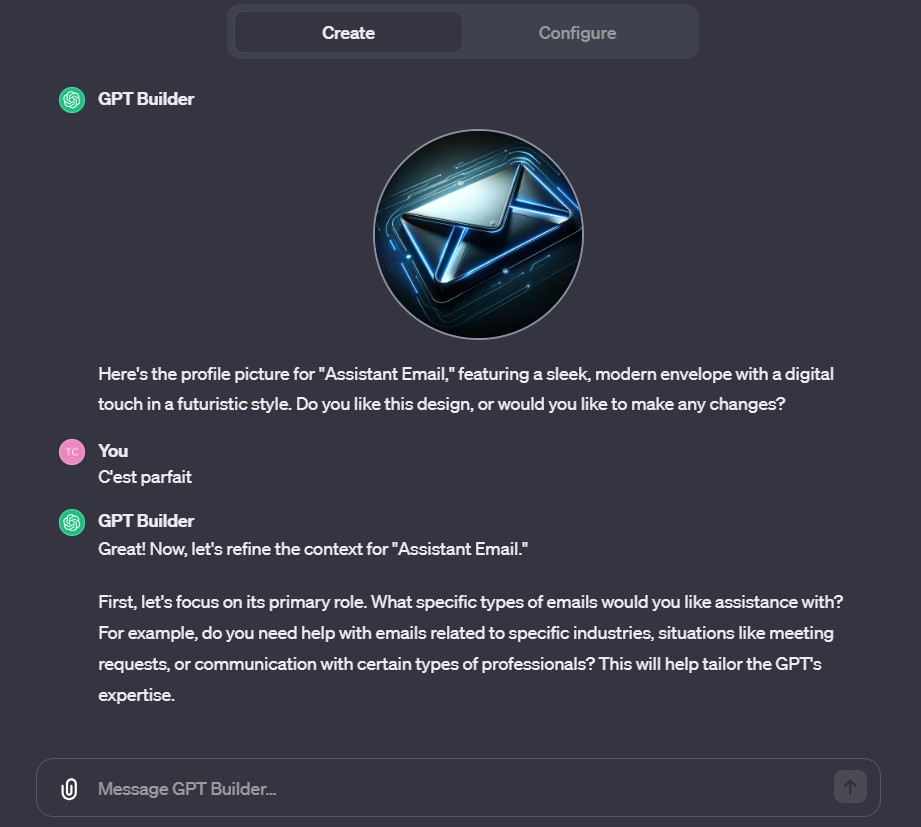Click the attach file icon in message bar

point(68,789)
